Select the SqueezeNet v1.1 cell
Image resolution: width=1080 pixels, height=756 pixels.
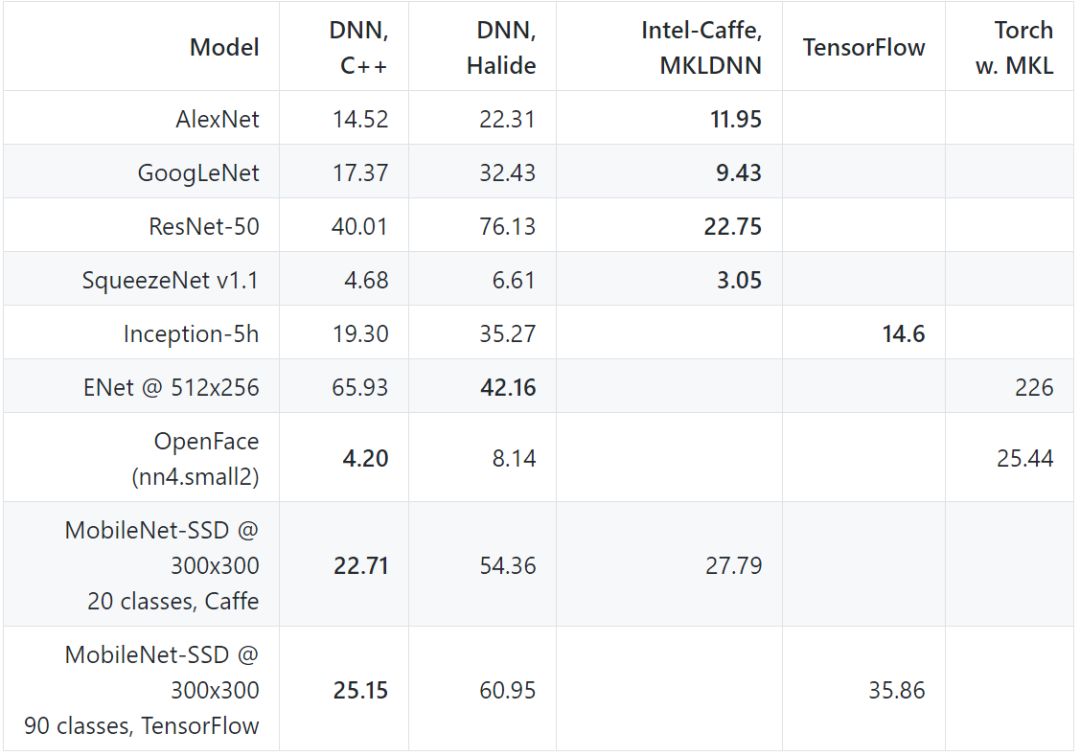pyautogui.click(x=170, y=280)
